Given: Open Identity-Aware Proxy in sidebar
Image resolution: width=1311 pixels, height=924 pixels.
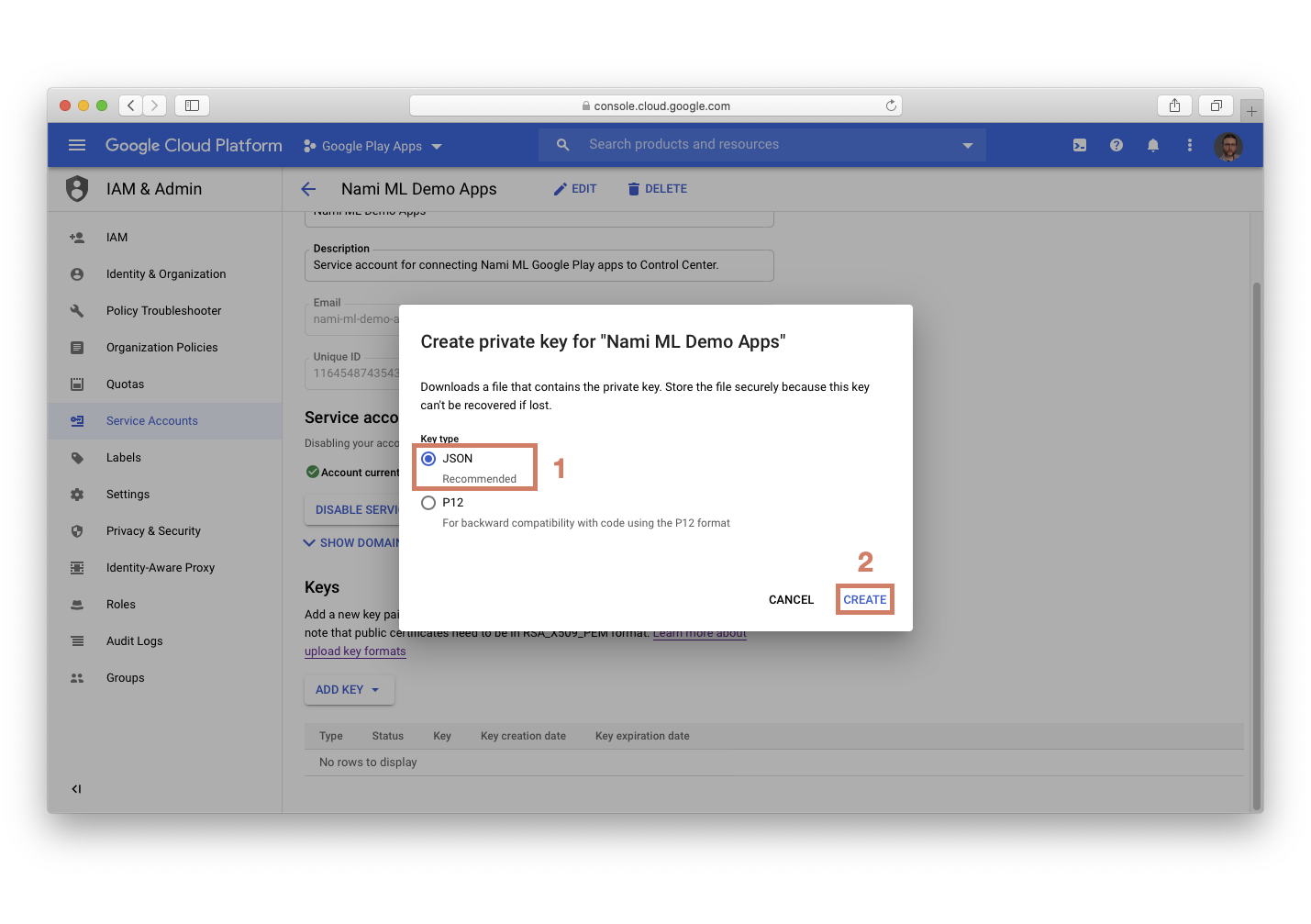Looking at the screenshot, I should pos(165,568).
